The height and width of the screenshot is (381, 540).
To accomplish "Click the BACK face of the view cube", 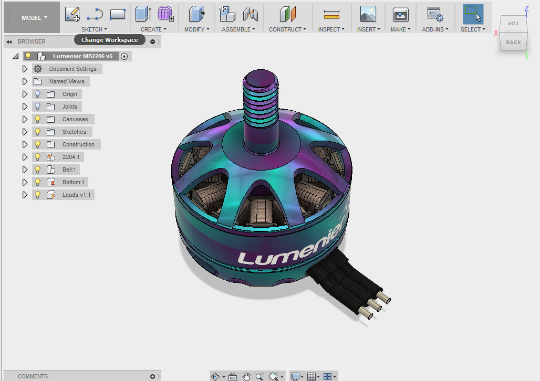I will click(x=513, y=42).
